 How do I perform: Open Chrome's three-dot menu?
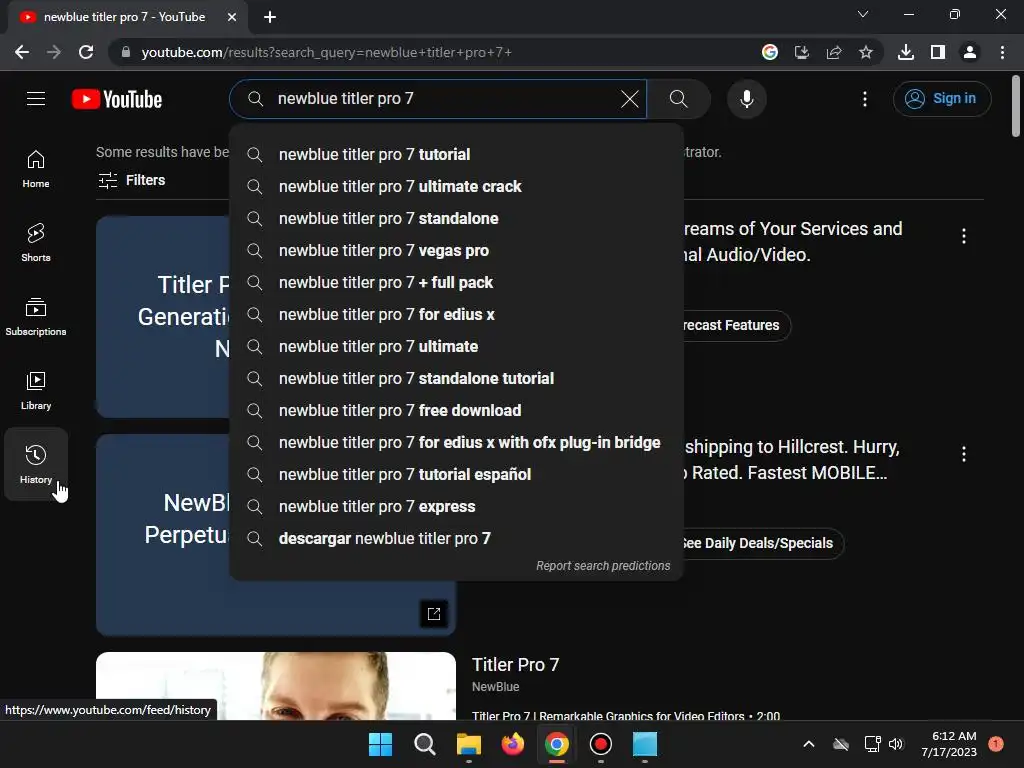point(1002,52)
